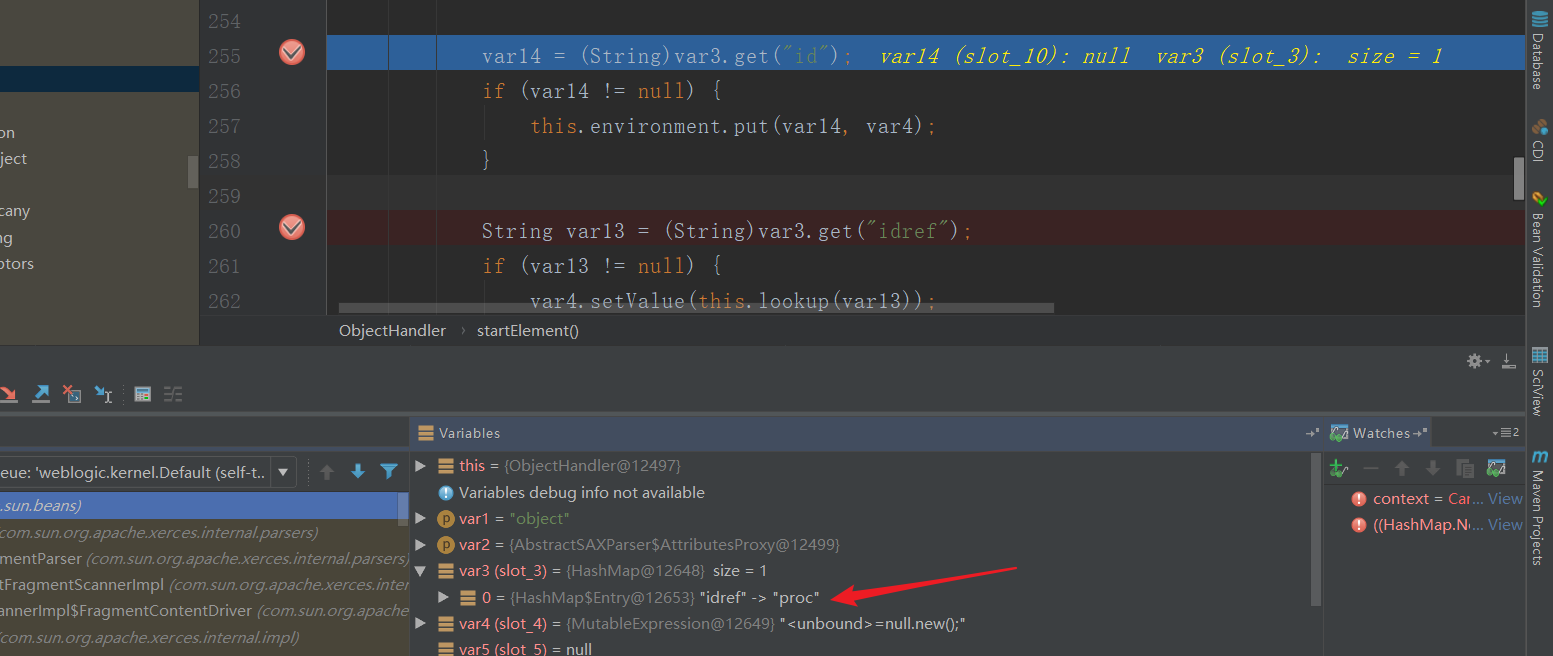The width and height of the screenshot is (1553, 656).
Task: Remove the selected watch with the minus icon
Action: [1371, 468]
